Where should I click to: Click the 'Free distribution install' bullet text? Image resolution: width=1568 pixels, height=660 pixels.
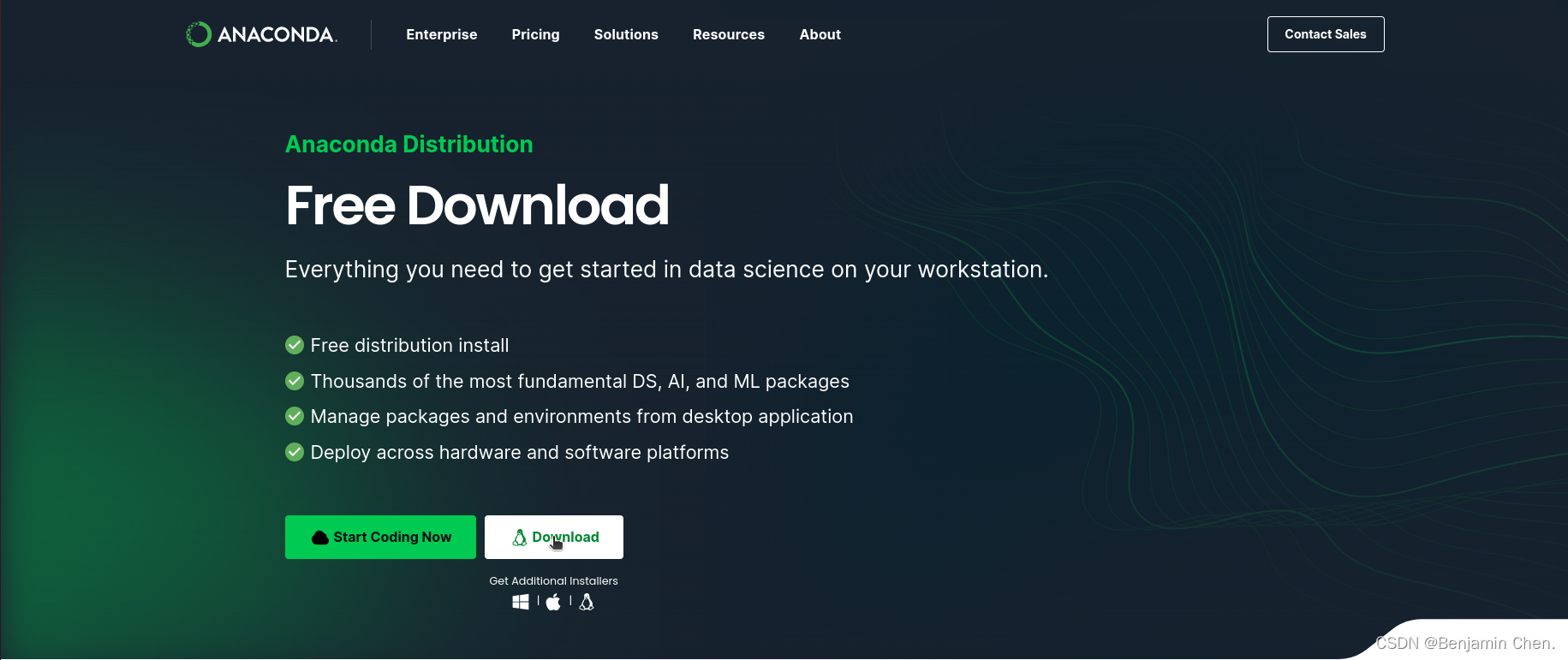point(409,345)
